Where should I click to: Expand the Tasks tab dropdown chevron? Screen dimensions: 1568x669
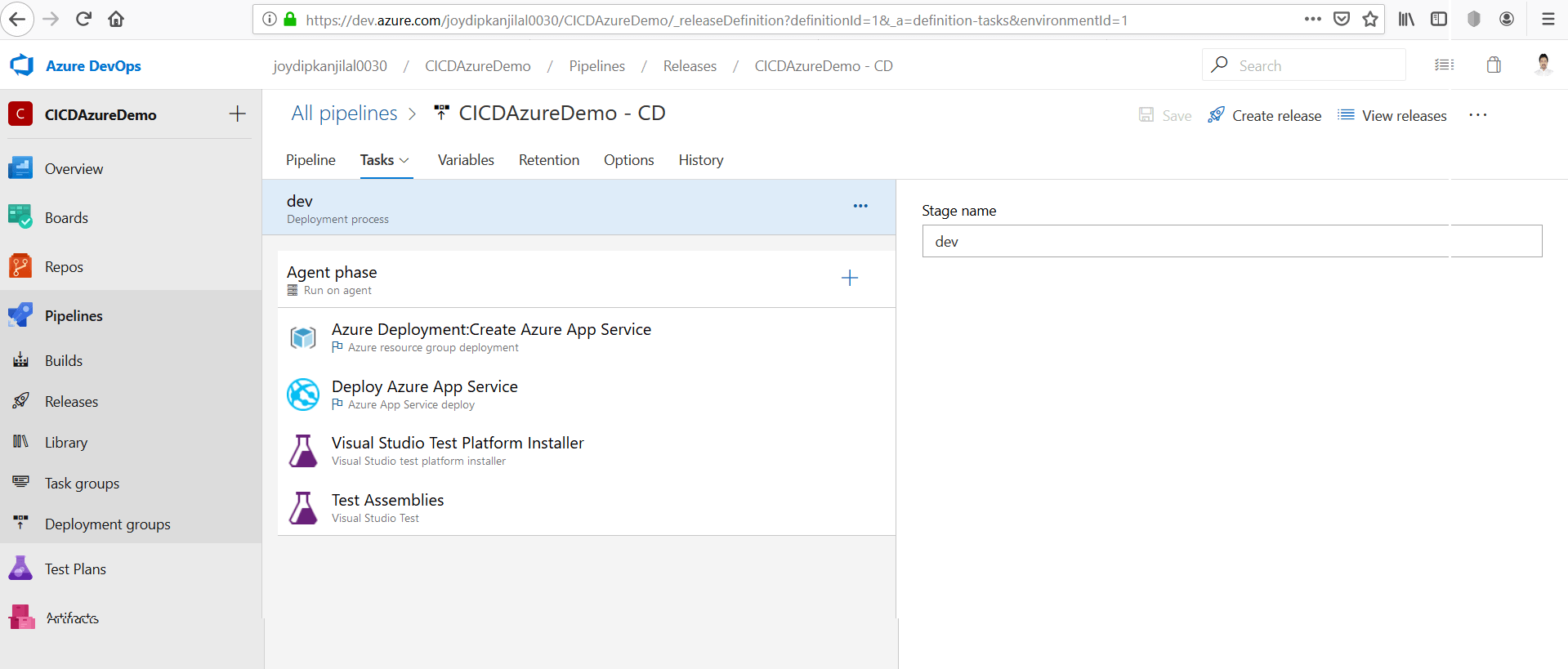404,160
